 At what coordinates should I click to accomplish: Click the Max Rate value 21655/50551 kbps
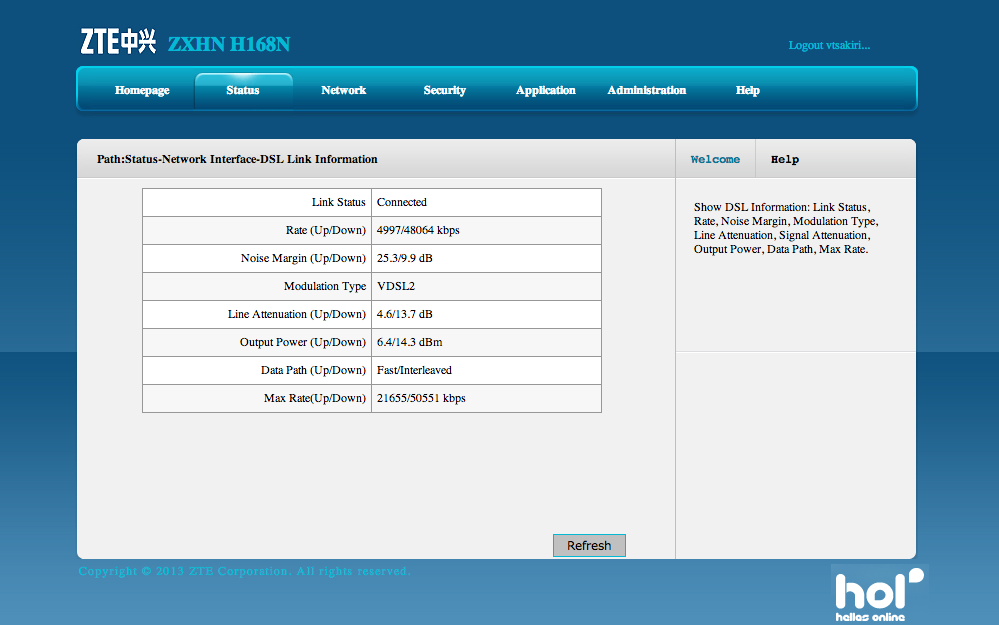tap(421, 398)
